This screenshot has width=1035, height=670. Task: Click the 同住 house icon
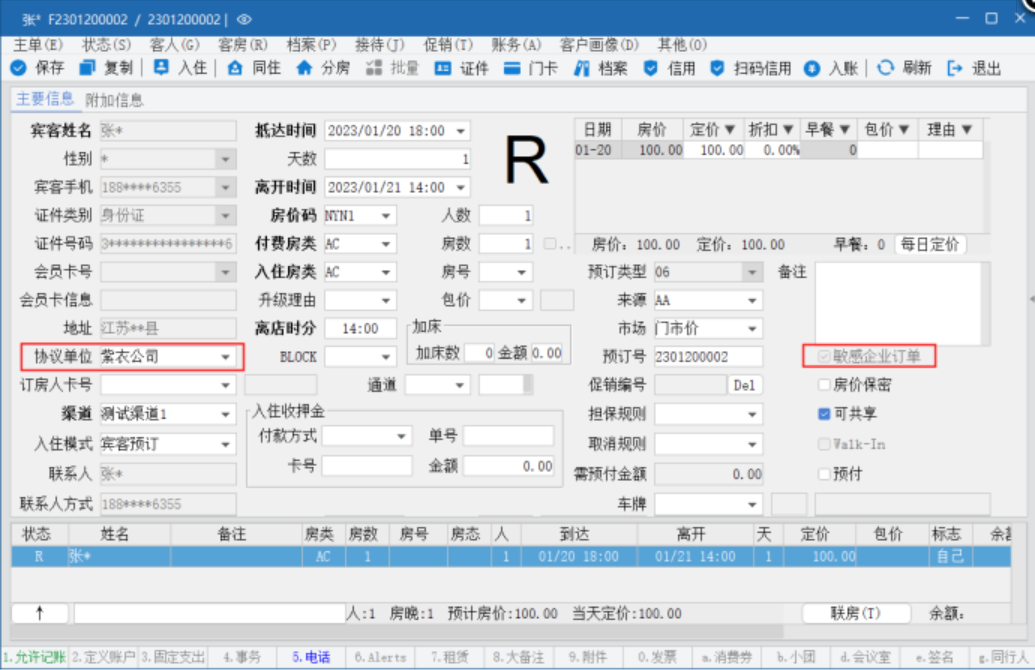point(235,68)
